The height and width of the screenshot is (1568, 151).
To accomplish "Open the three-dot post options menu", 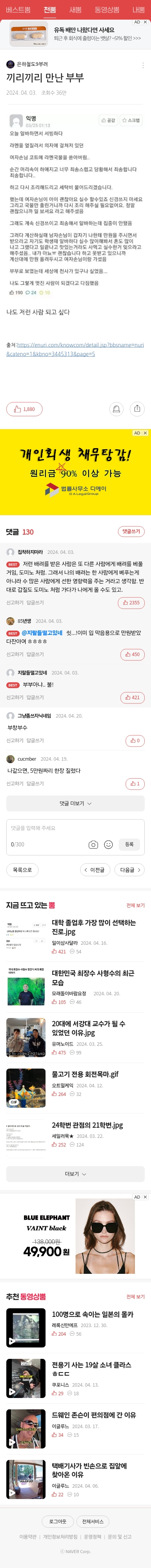I will tap(143, 65).
